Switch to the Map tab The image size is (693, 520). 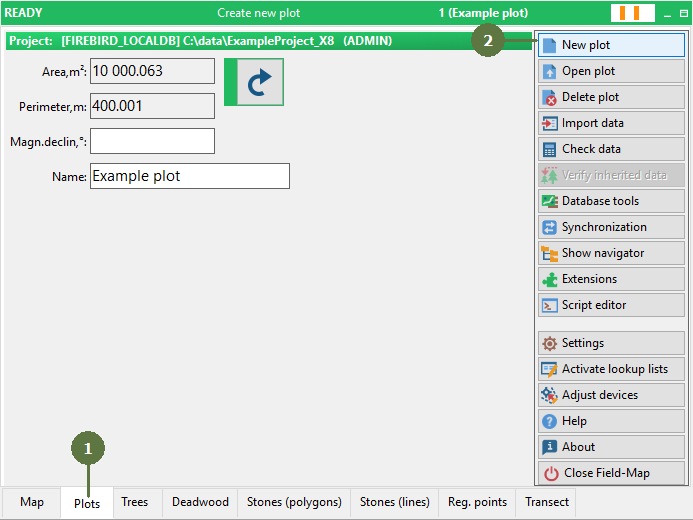(32, 502)
